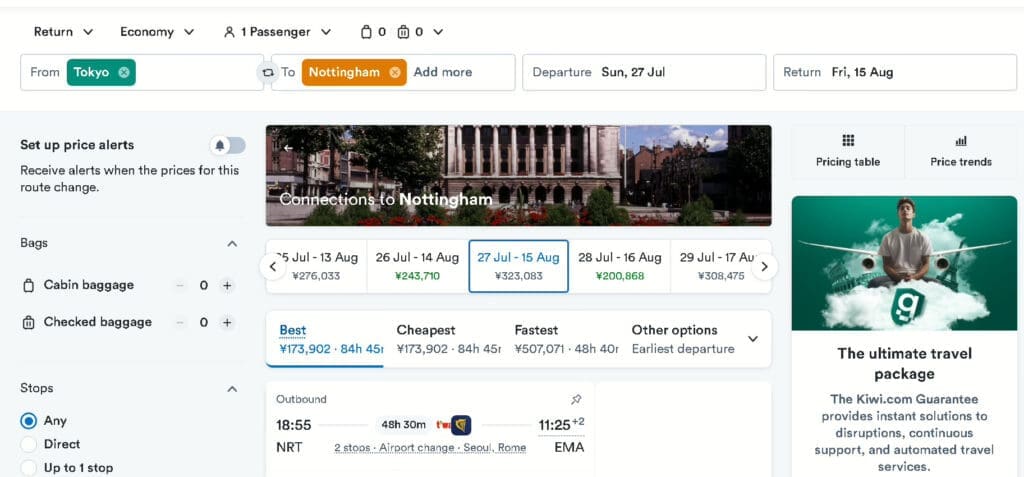This screenshot has width=1024, height=477.
Task: Remove Tokyo from the From field
Action: point(123,73)
